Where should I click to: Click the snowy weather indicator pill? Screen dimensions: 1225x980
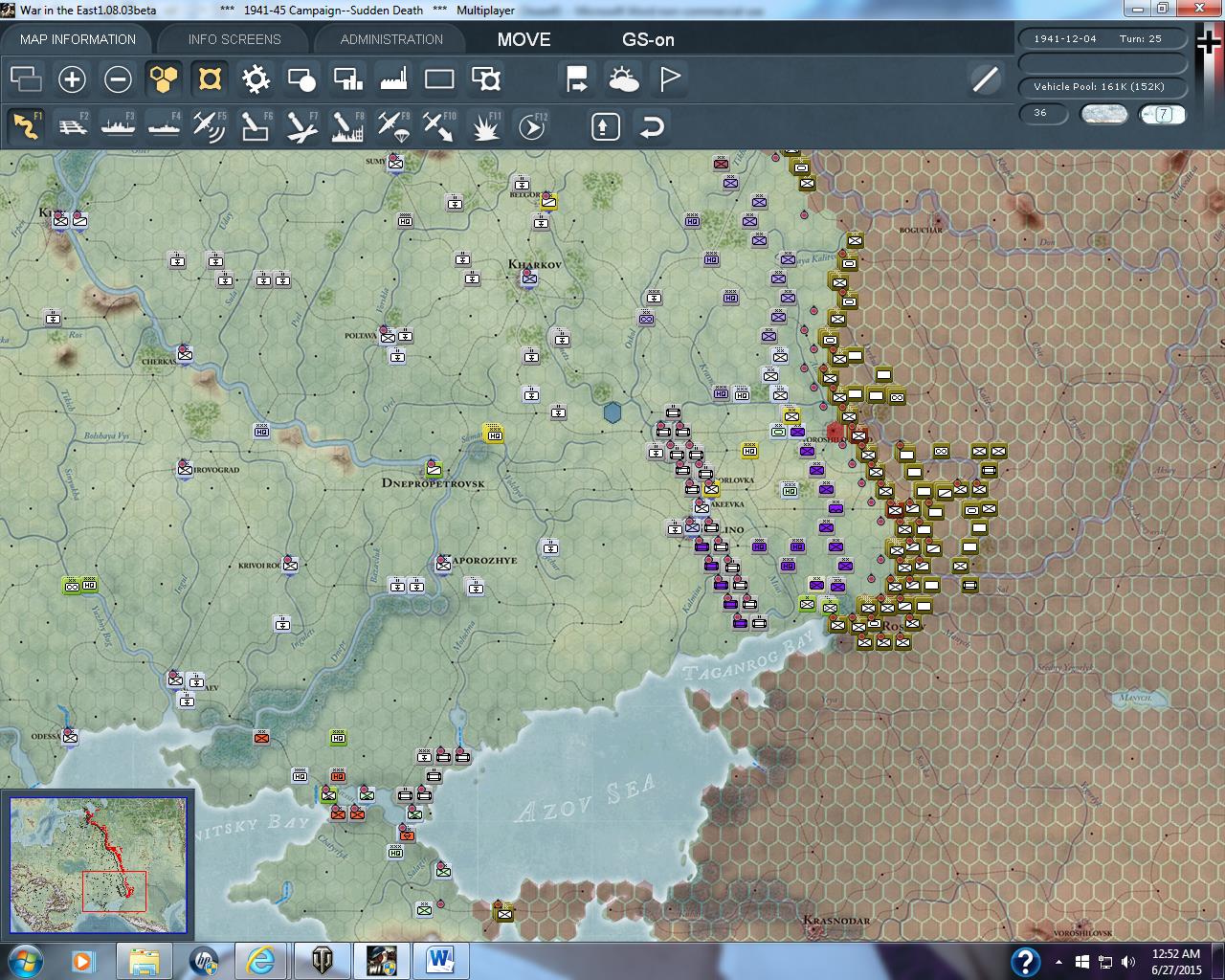point(1103,114)
